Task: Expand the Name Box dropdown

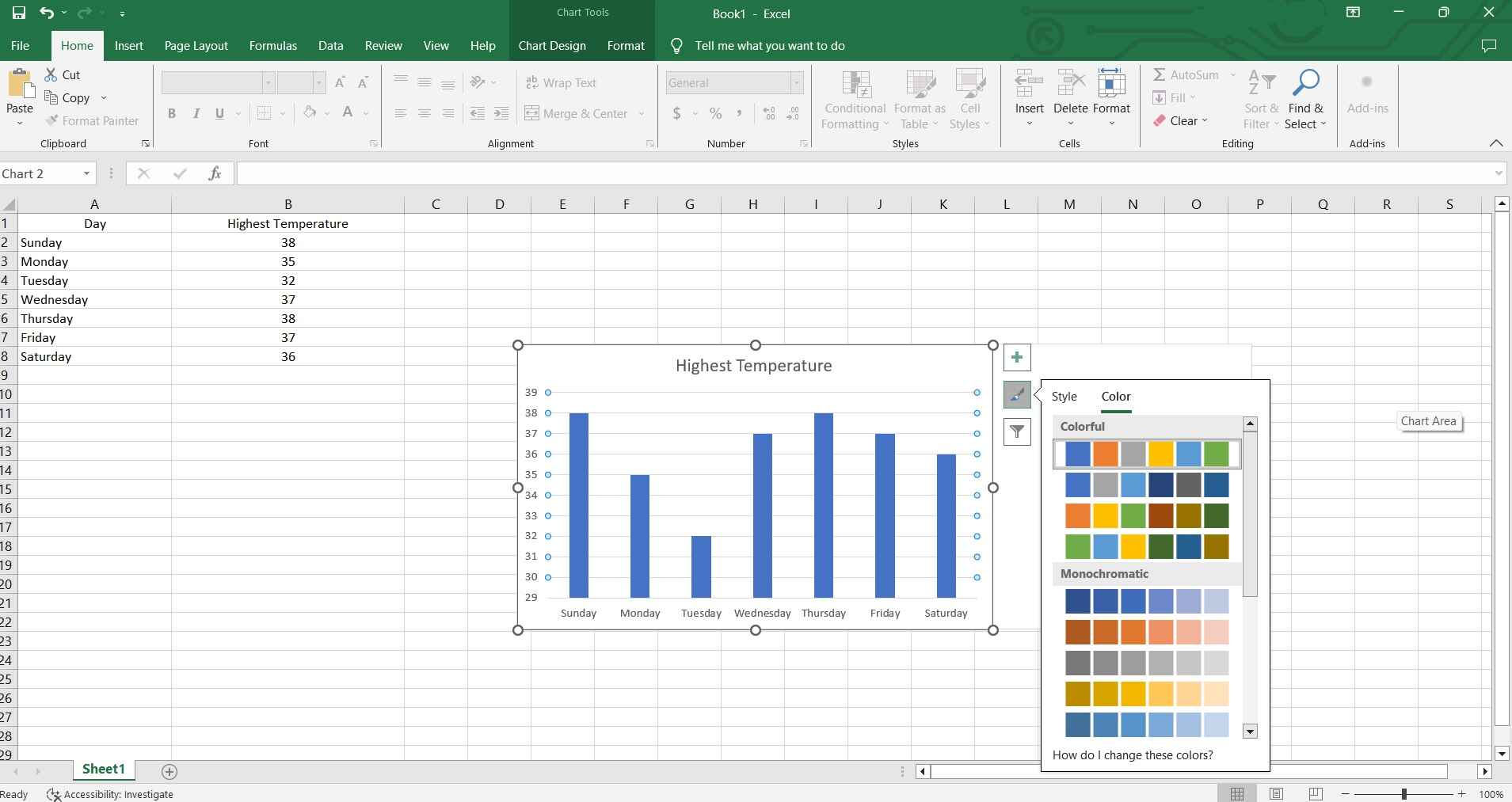Action: (86, 173)
